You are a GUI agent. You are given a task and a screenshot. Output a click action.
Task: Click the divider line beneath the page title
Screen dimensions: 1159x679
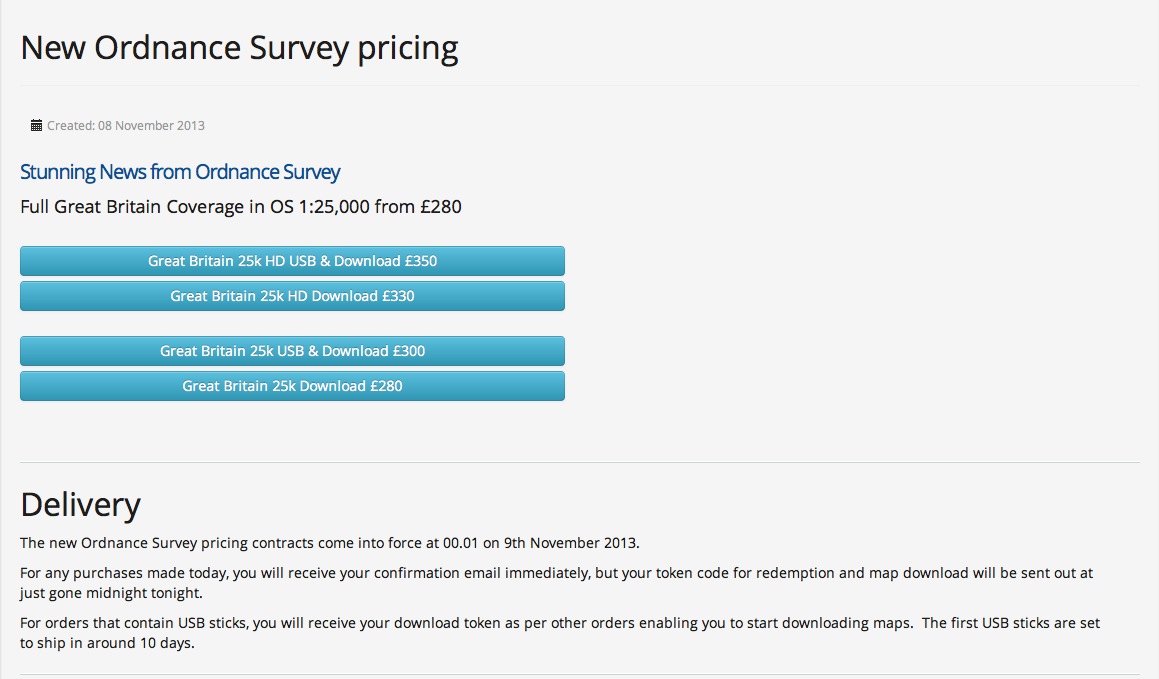579,86
